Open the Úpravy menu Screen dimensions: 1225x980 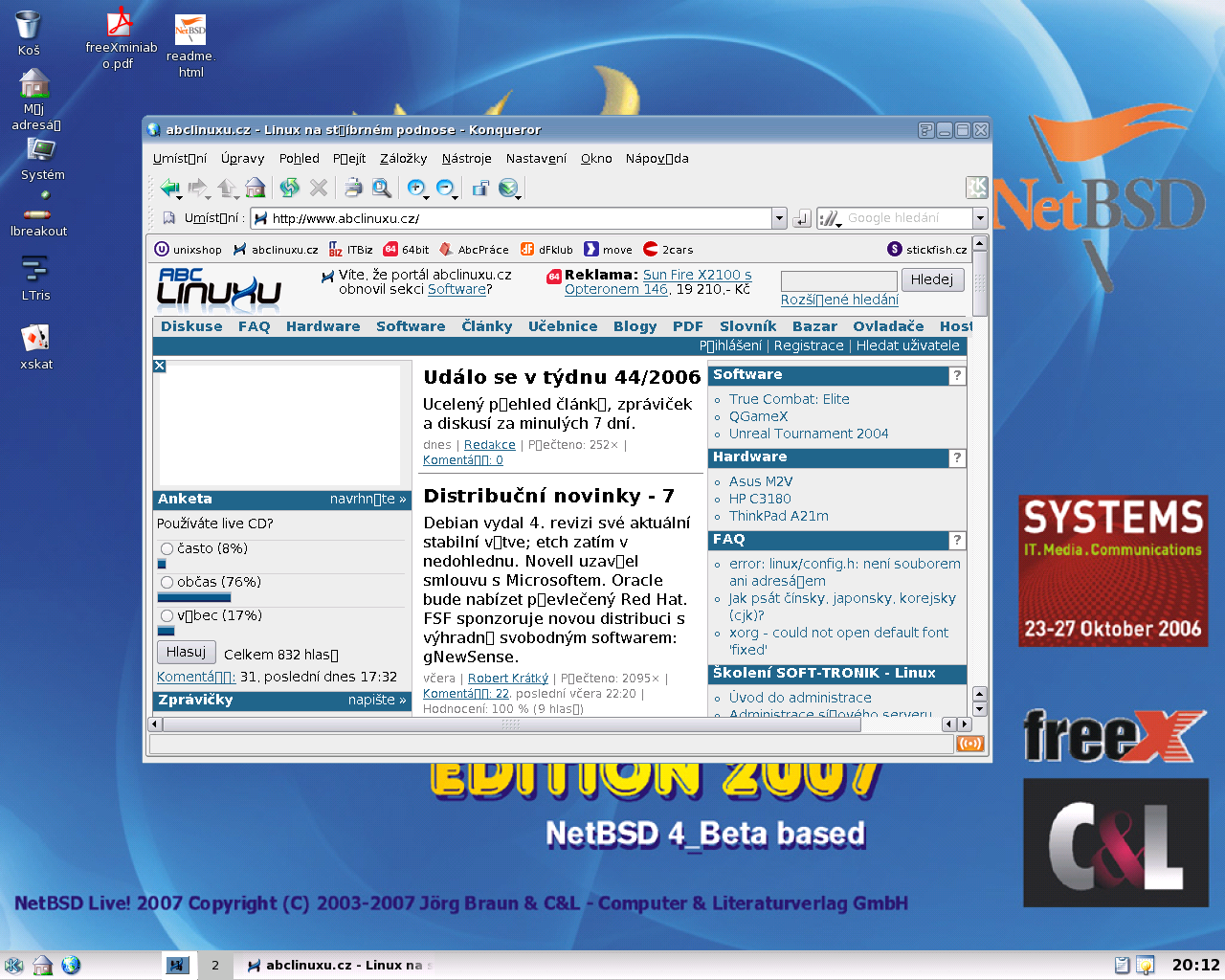point(242,158)
